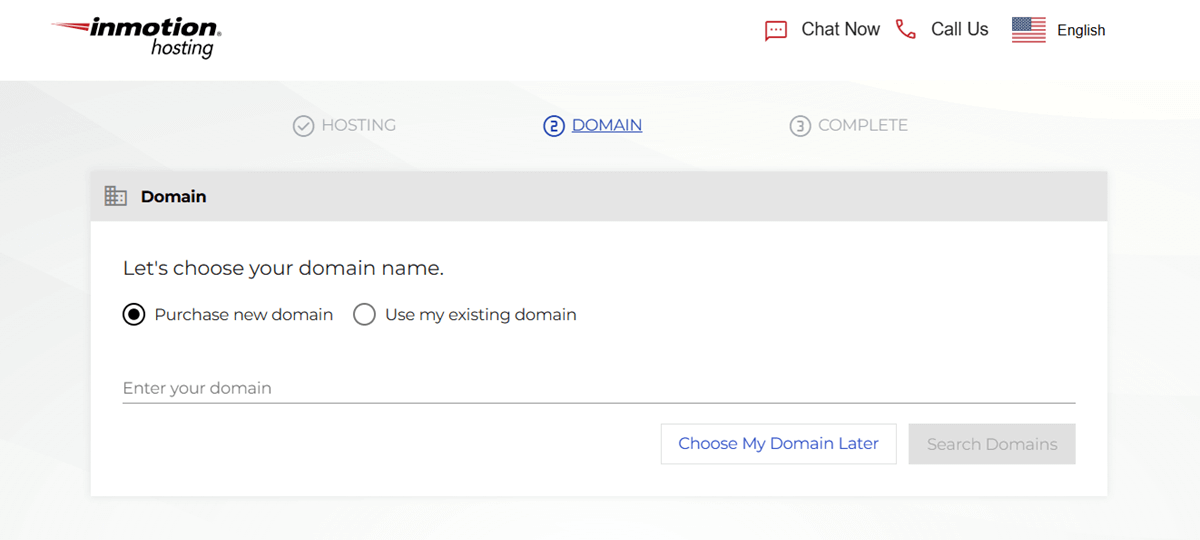Open the DOMAIN step link
Image resolution: width=1200 pixels, height=540 pixels.
[607, 125]
